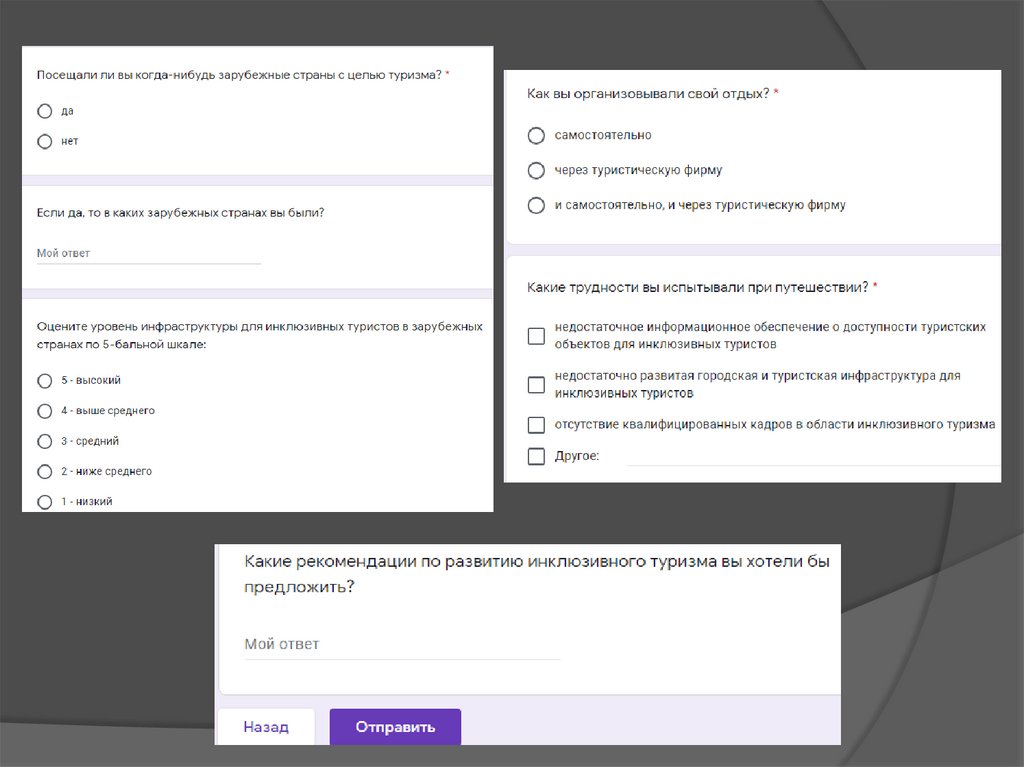Choose rating "4 - выше среднего"
This screenshot has height=767, width=1024.
coord(44,411)
